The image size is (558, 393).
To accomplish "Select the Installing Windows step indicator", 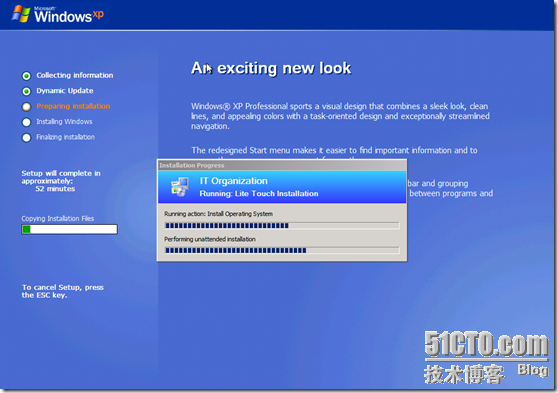I will coord(26,122).
